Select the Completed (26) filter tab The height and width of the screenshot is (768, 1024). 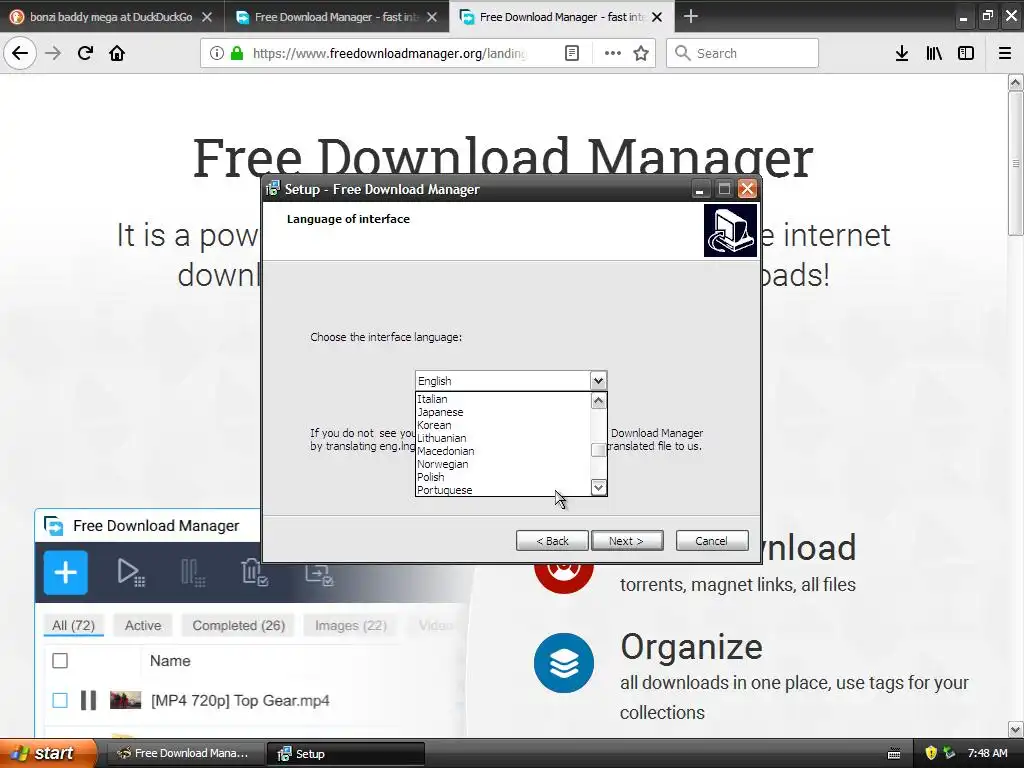tap(238, 626)
